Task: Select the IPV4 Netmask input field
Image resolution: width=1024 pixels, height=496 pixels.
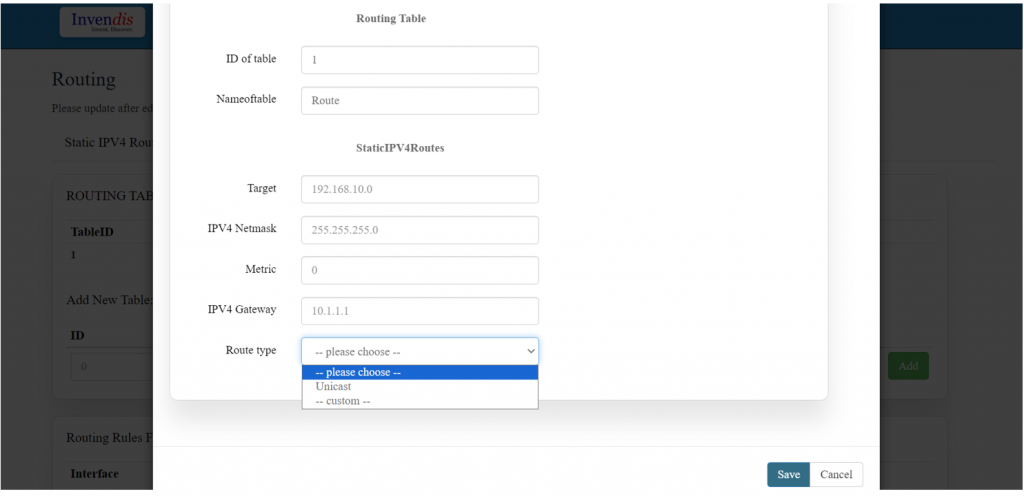Action: tap(419, 230)
